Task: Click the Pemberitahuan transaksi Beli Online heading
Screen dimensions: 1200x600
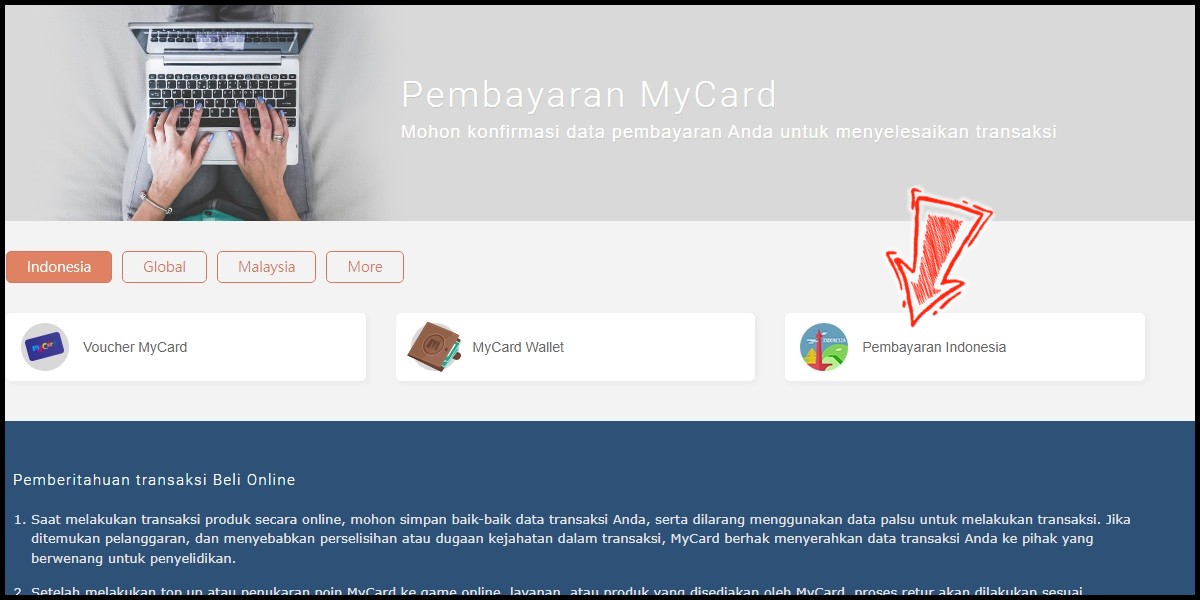Action: [x=154, y=480]
